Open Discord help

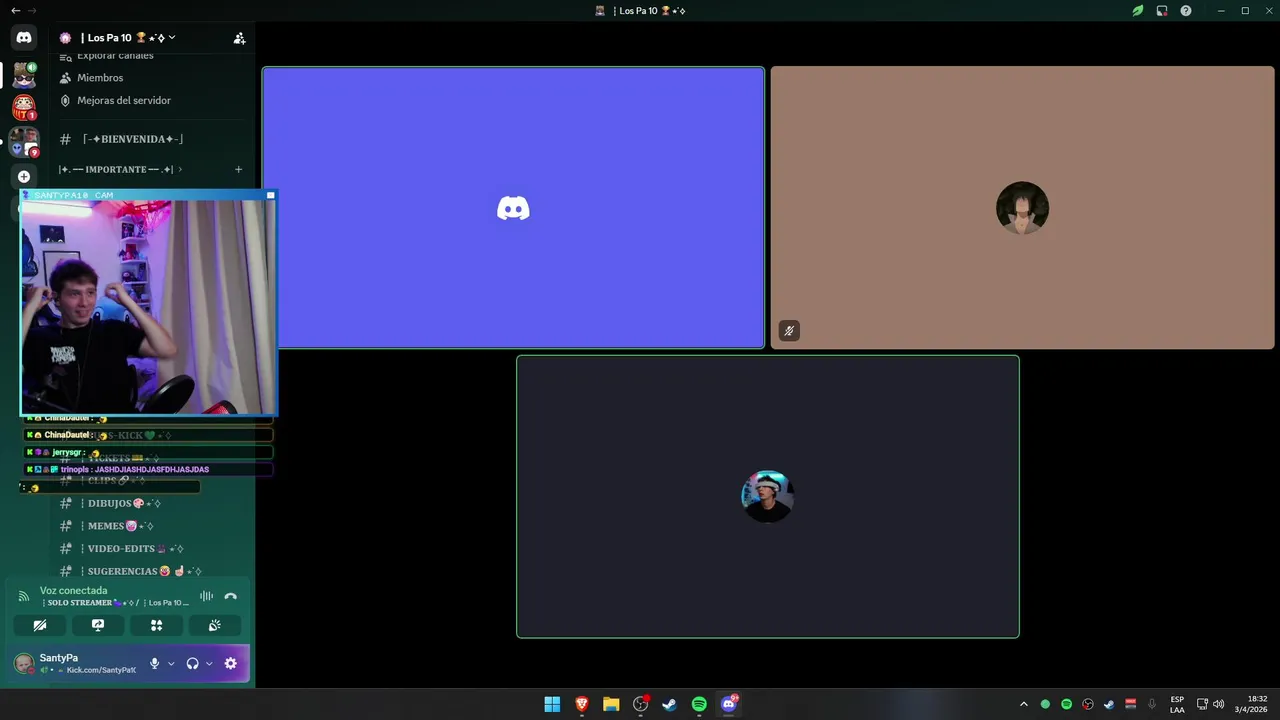[x=1186, y=11]
